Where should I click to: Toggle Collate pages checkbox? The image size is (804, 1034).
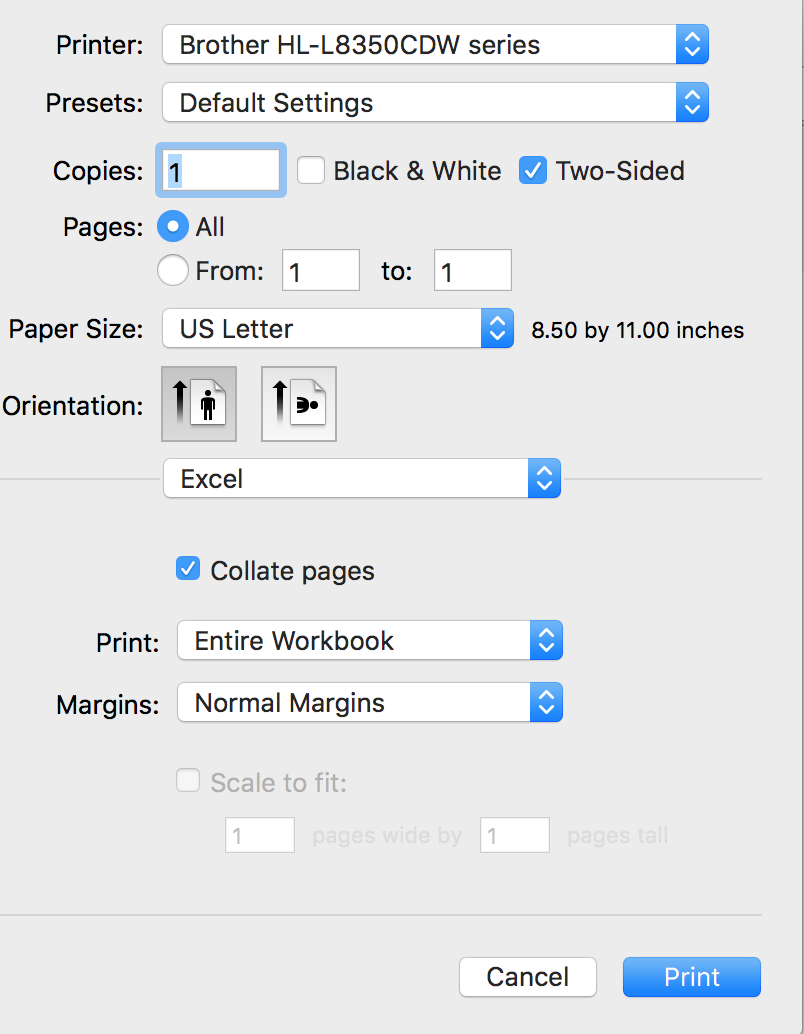click(x=188, y=570)
